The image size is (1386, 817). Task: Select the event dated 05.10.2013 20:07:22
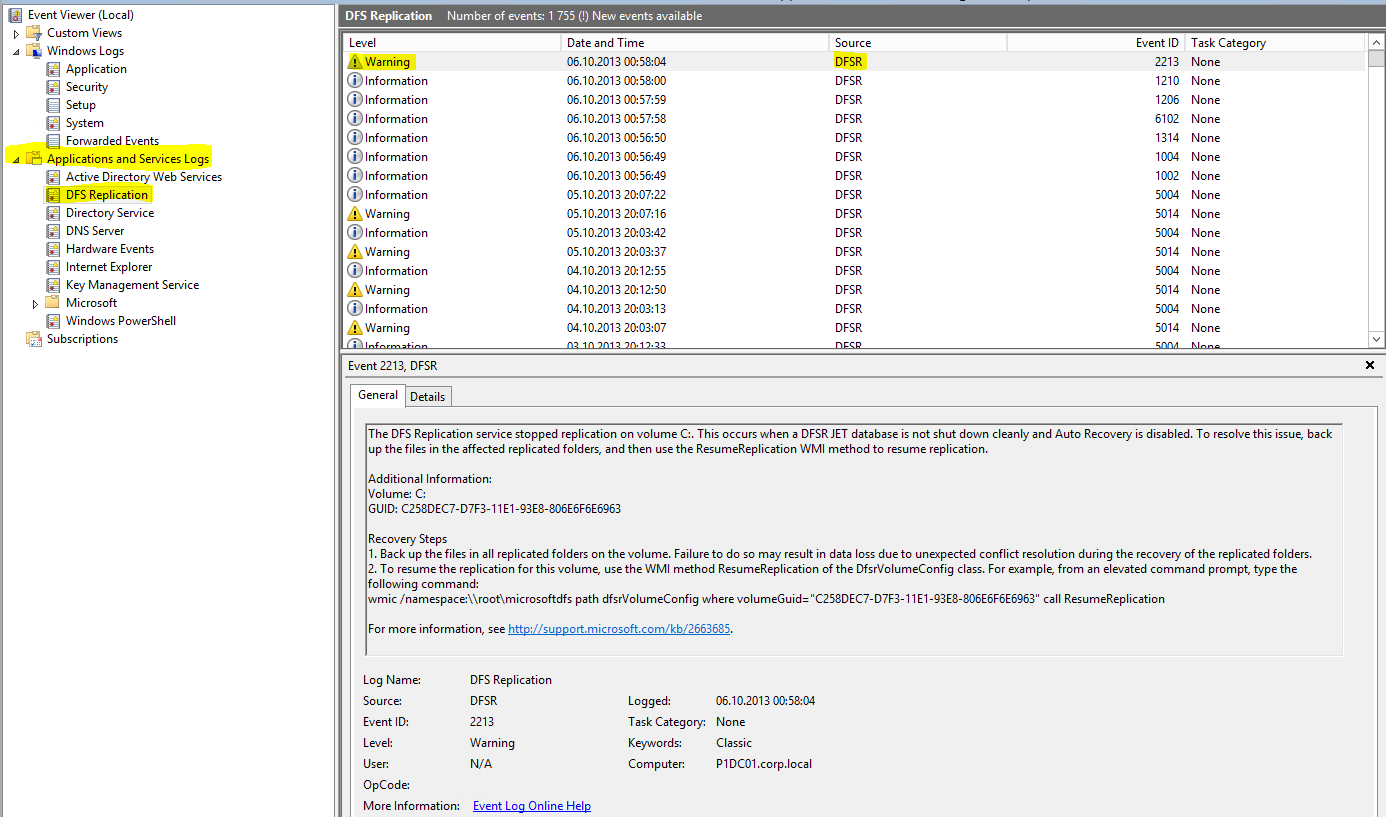point(855,195)
